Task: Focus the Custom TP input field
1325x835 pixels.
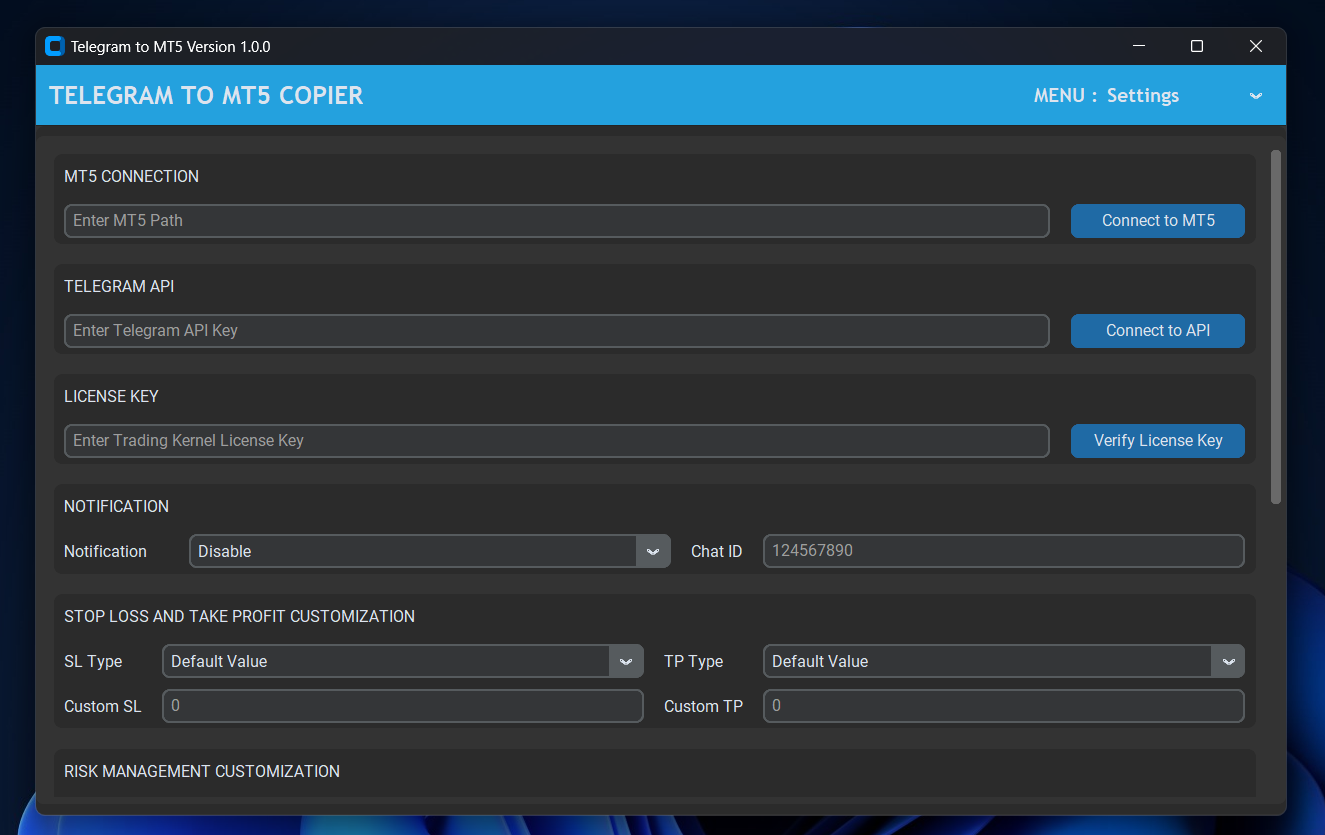Action: (x=1004, y=706)
